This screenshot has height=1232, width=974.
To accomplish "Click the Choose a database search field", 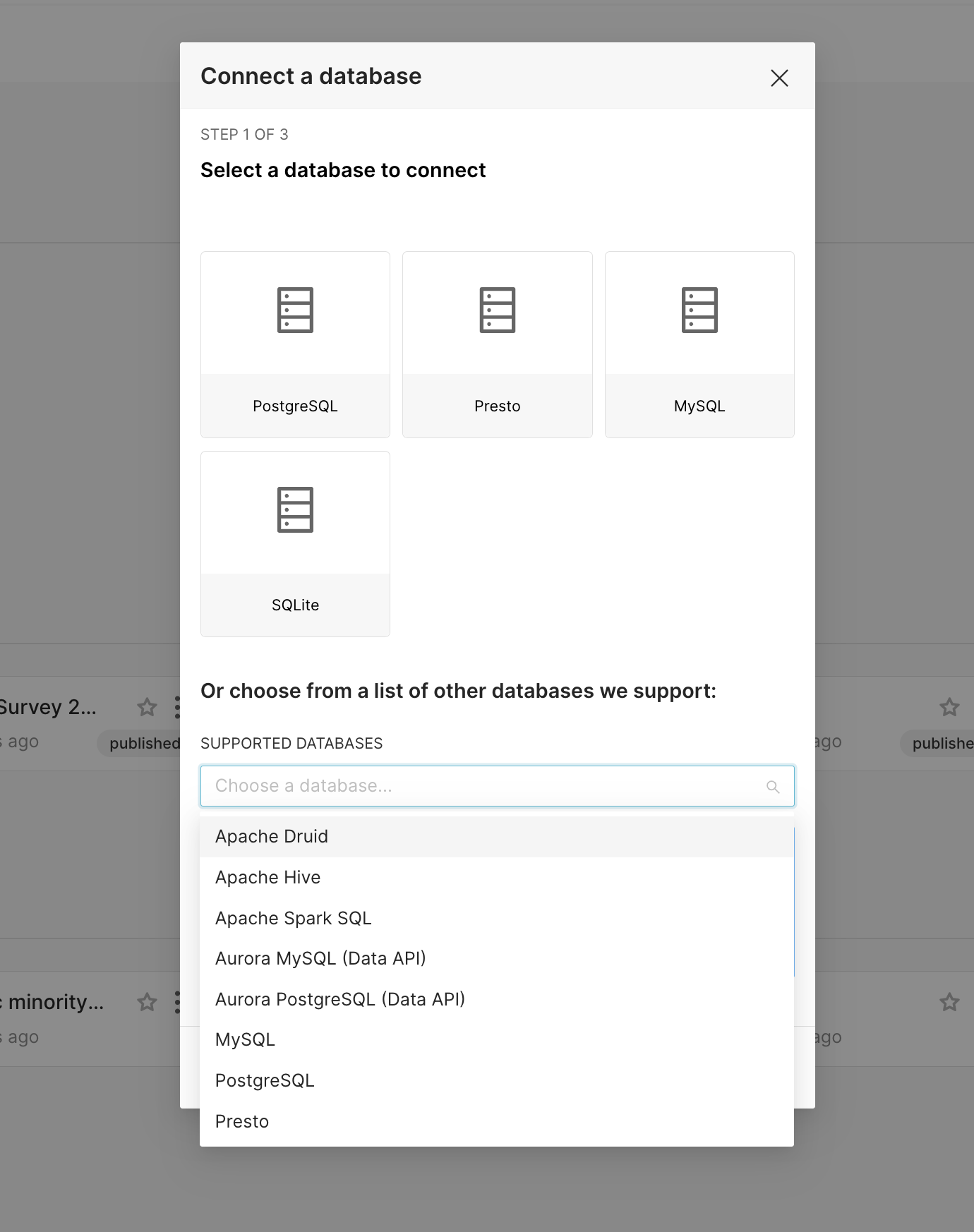I will pyautogui.click(x=480, y=786).
